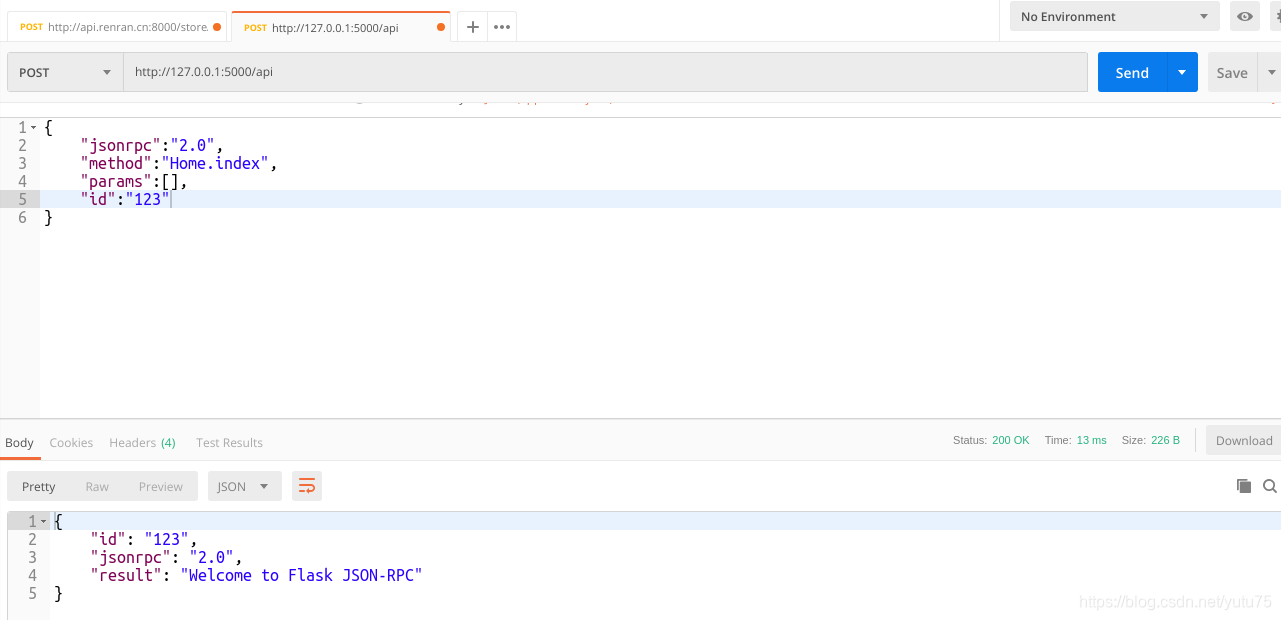The image size is (1281, 620).
Task: Click the request URL input field
Action: (x=600, y=71)
